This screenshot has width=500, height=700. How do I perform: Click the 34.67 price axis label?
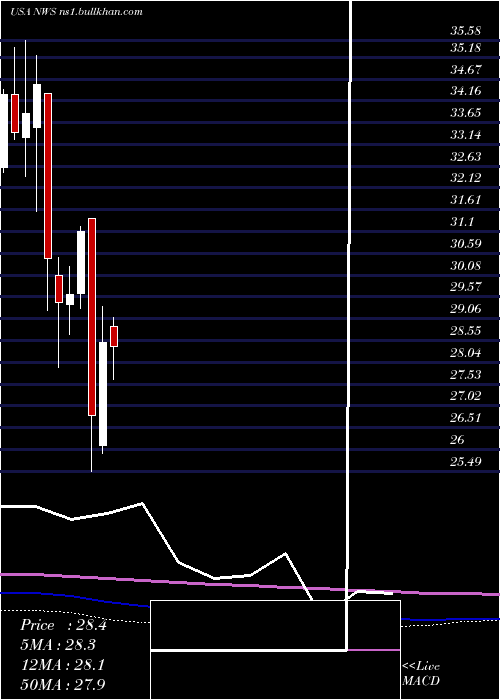465,69
